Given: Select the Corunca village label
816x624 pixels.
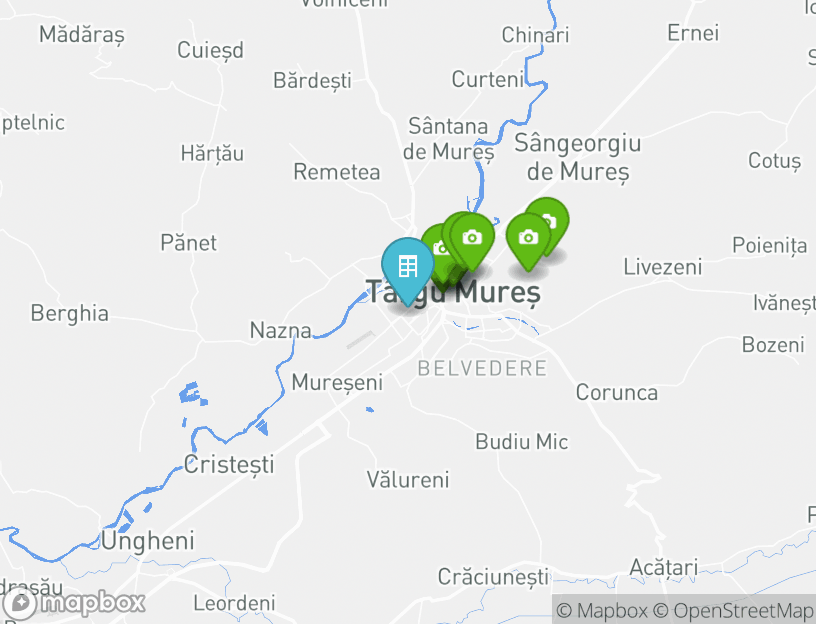Looking at the screenshot, I should 617,392.
